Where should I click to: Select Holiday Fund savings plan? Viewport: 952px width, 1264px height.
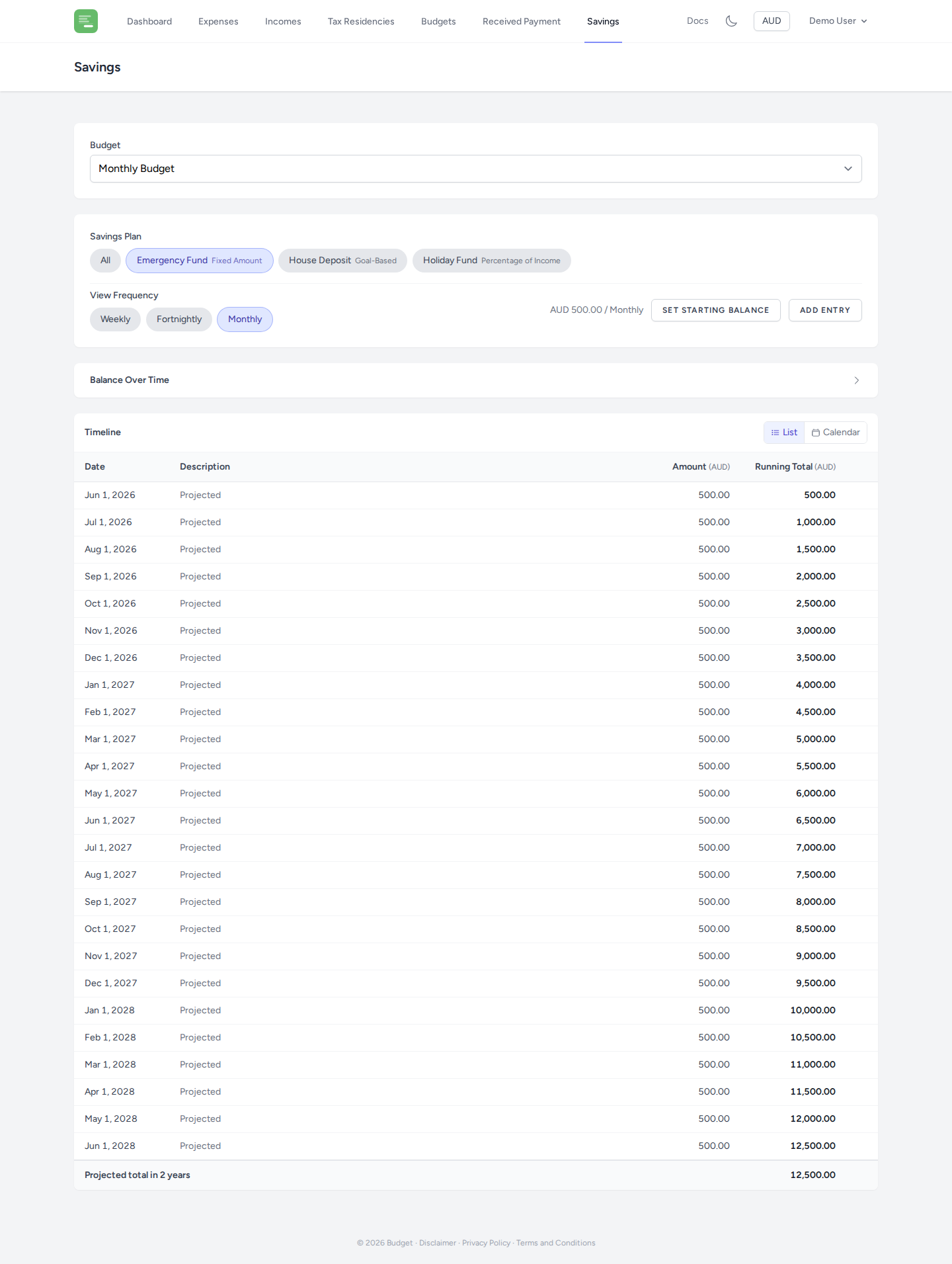(x=492, y=261)
